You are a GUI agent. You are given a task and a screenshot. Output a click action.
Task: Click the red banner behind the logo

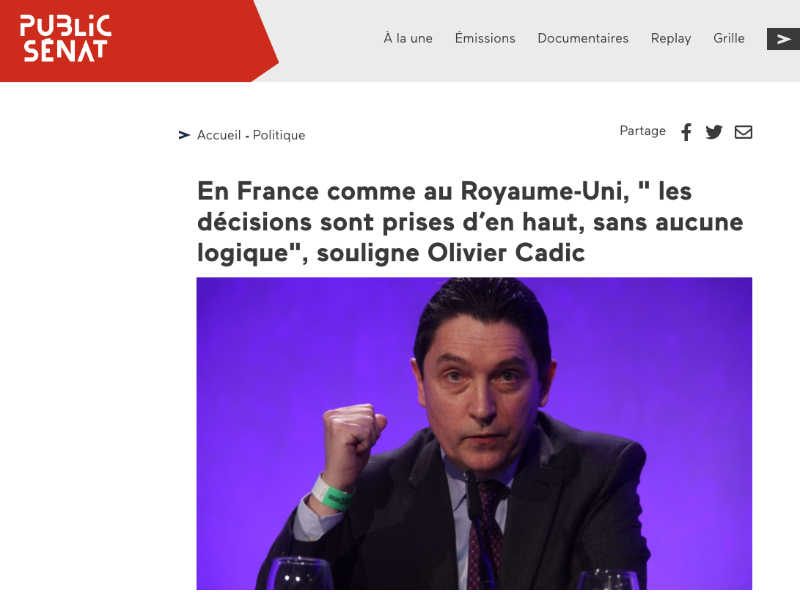click(x=139, y=41)
